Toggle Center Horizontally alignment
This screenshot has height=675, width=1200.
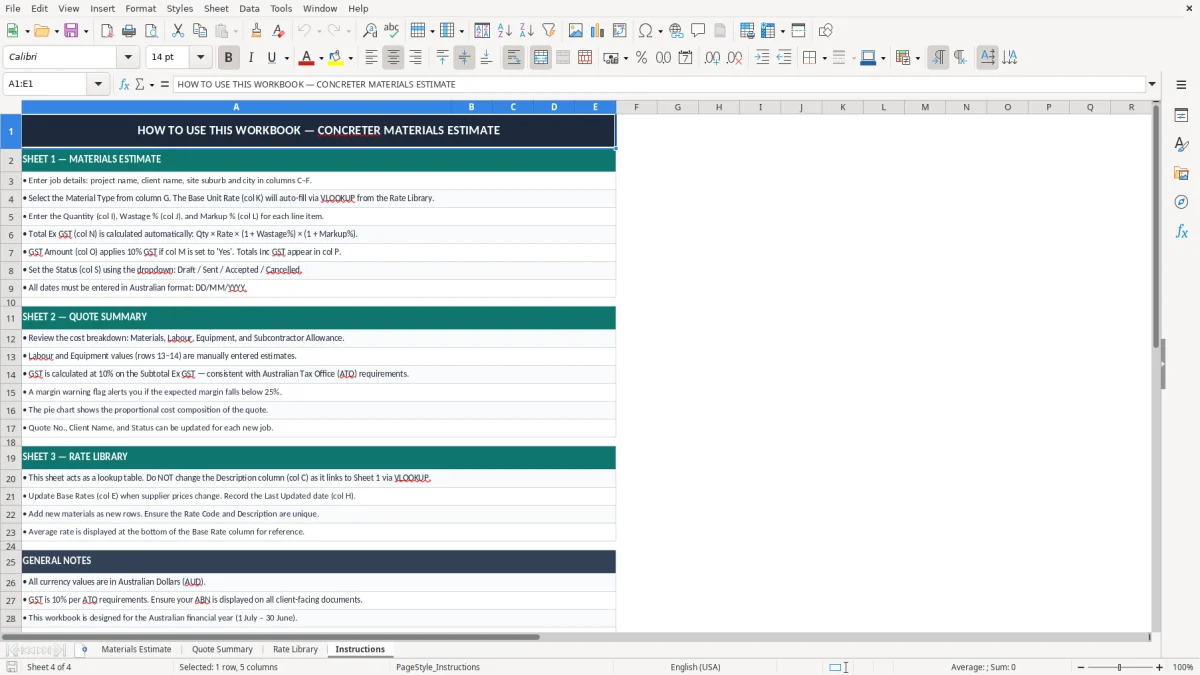(x=394, y=58)
